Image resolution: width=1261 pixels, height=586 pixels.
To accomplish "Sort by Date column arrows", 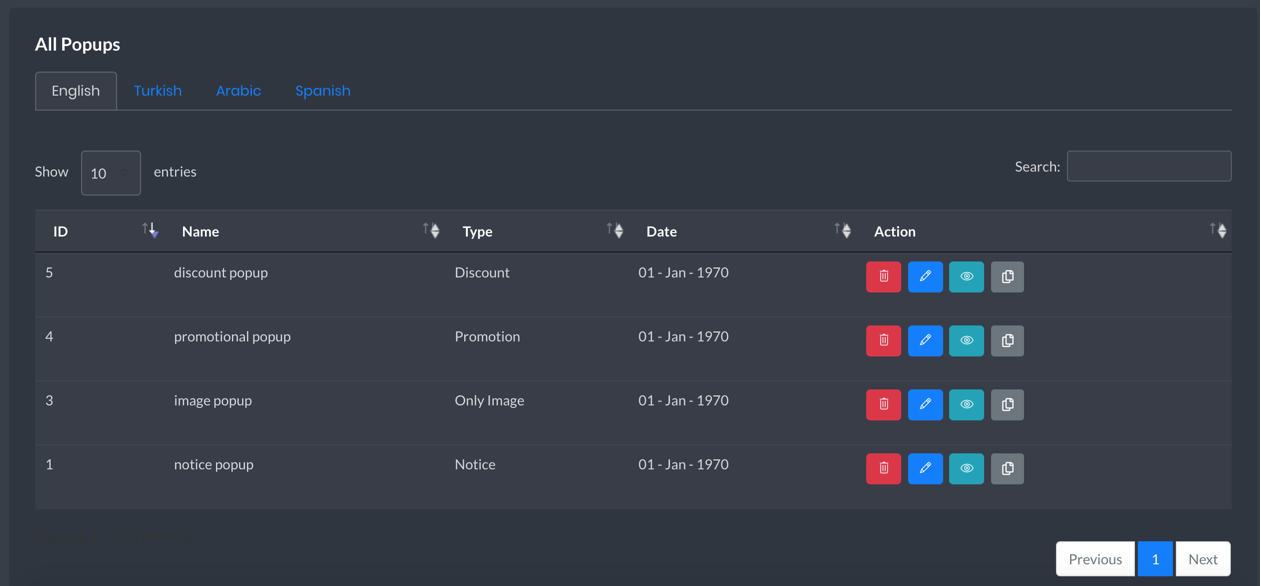I will [843, 230].
